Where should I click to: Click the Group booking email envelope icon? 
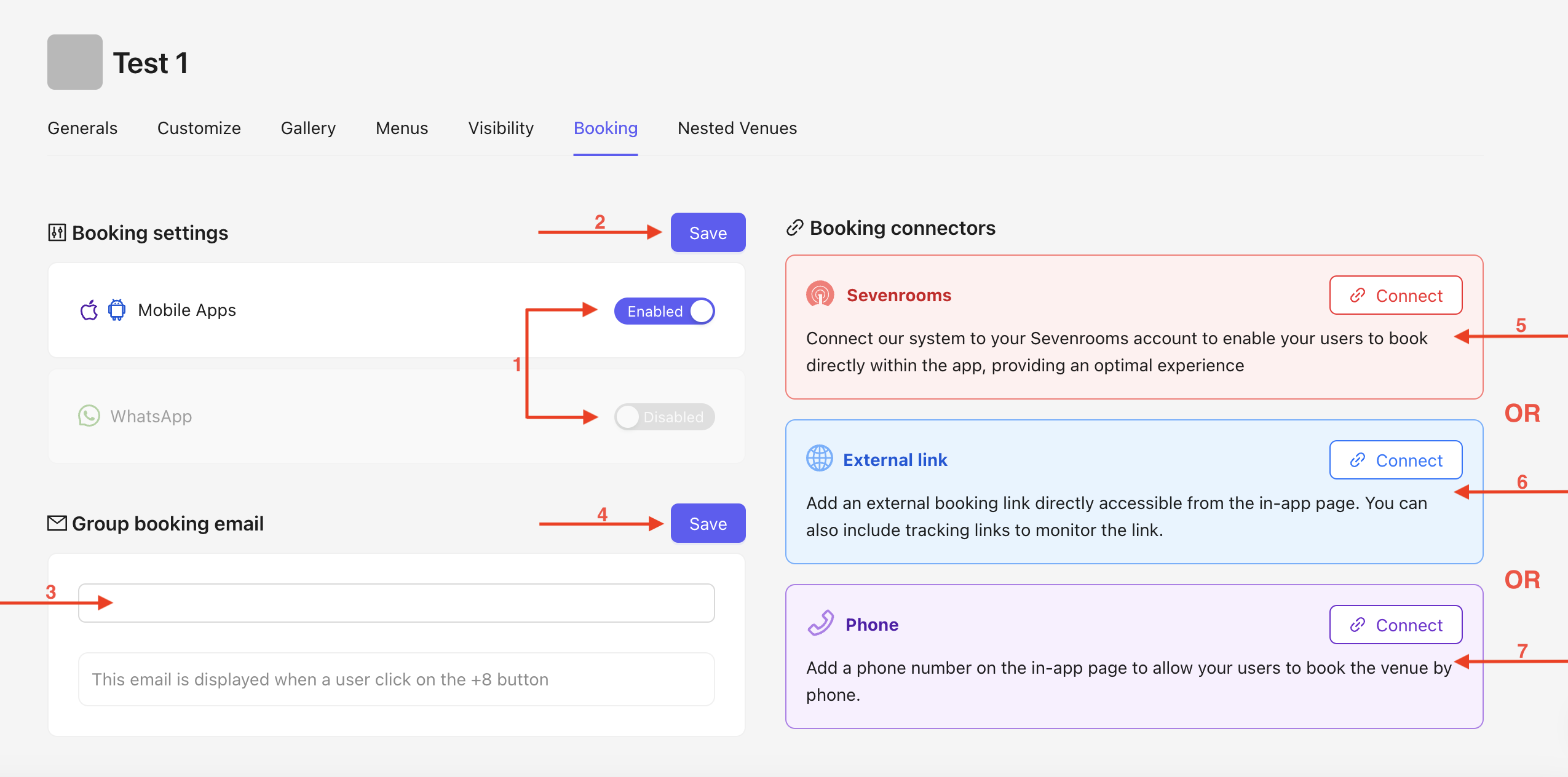click(57, 523)
